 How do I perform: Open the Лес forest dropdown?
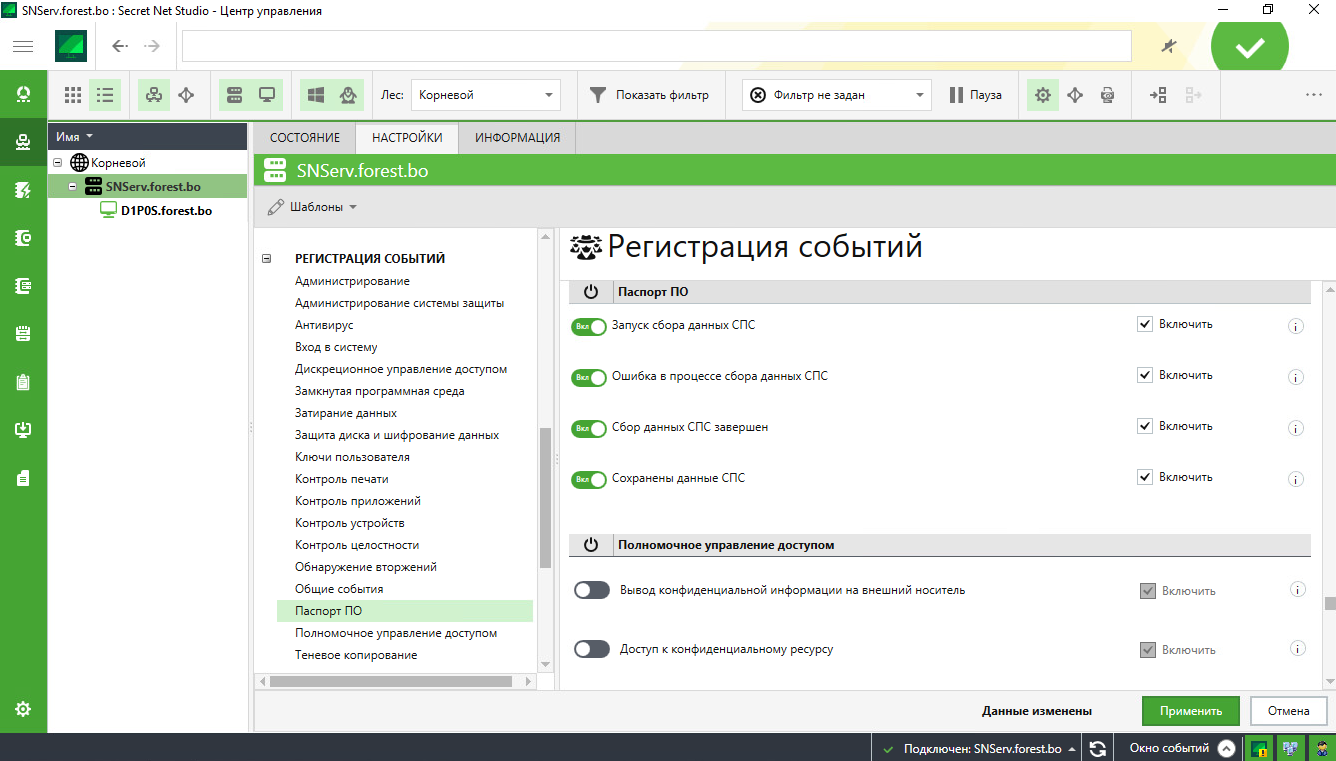coord(485,95)
